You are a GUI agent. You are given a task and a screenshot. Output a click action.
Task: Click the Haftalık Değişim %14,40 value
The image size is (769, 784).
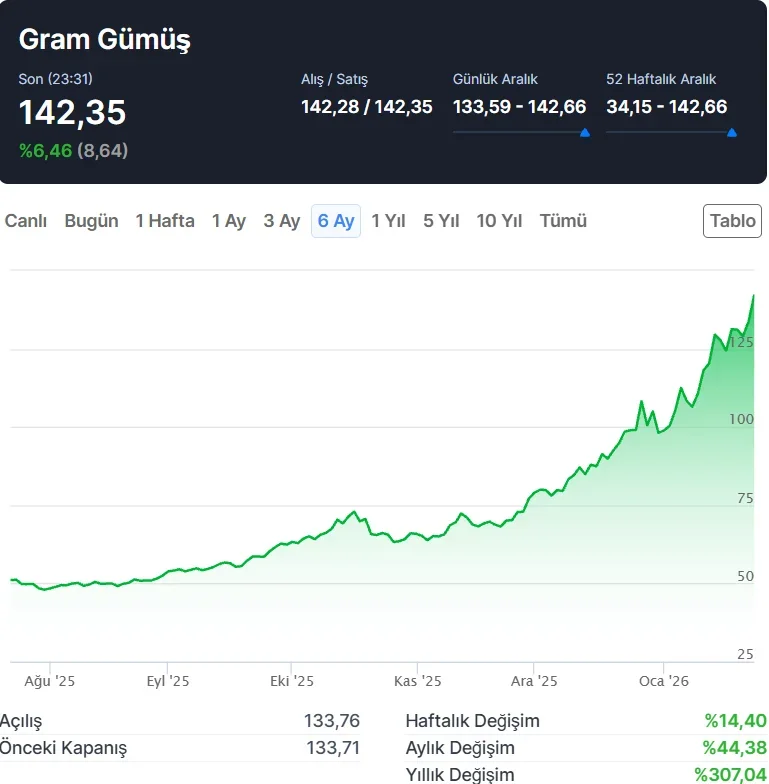734,721
